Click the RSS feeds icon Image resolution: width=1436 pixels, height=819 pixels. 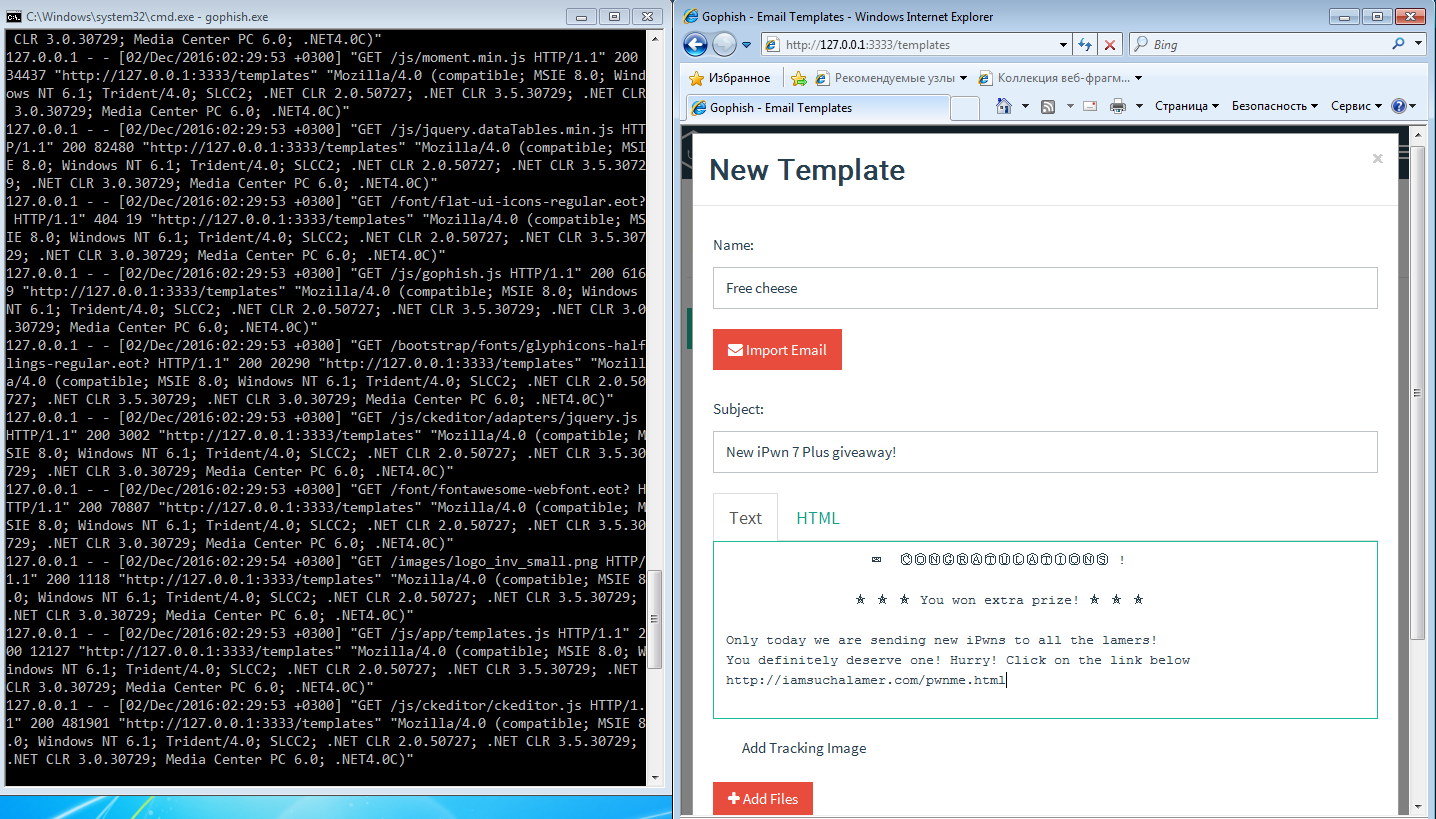click(x=1048, y=106)
